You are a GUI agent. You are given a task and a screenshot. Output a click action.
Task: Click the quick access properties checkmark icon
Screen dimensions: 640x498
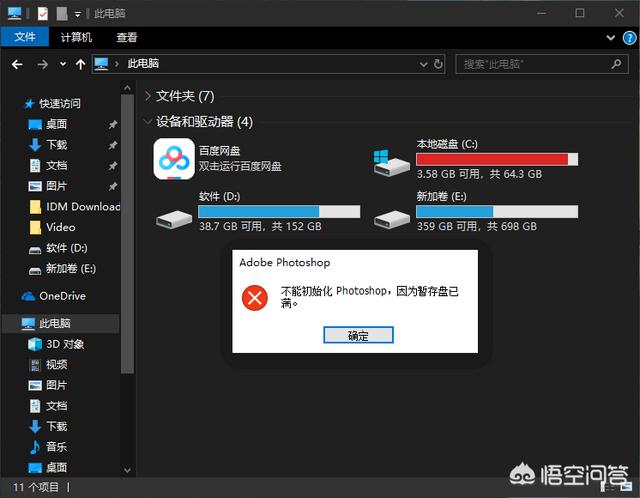coord(42,14)
